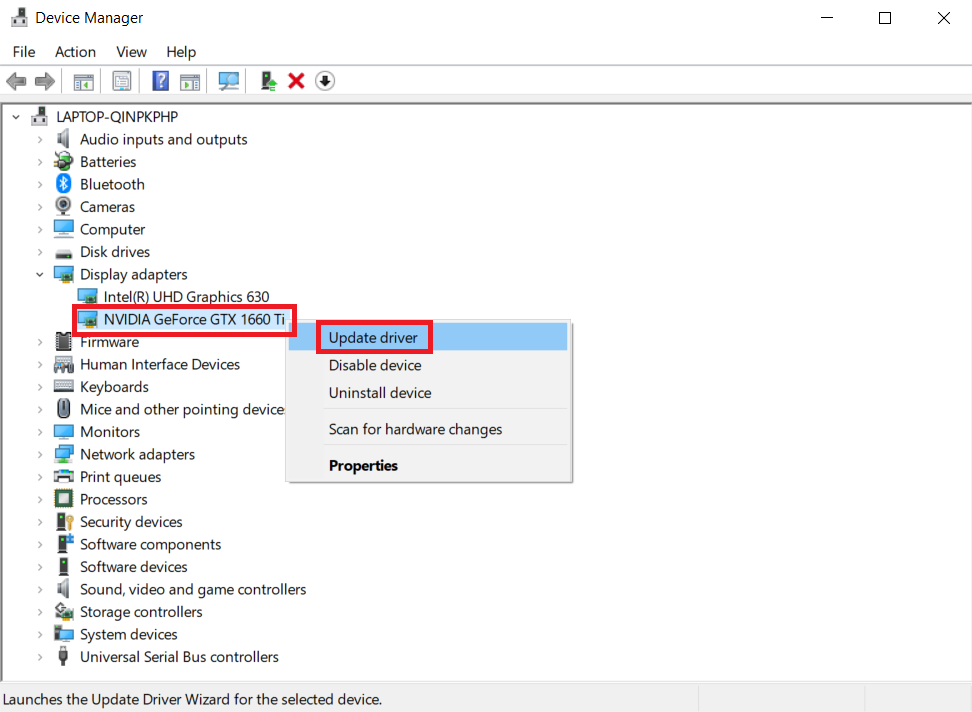The width and height of the screenshot is (972, 712).
Task: Select the Universal Serial Bus controllers item
Action: (x=179, y=657)
